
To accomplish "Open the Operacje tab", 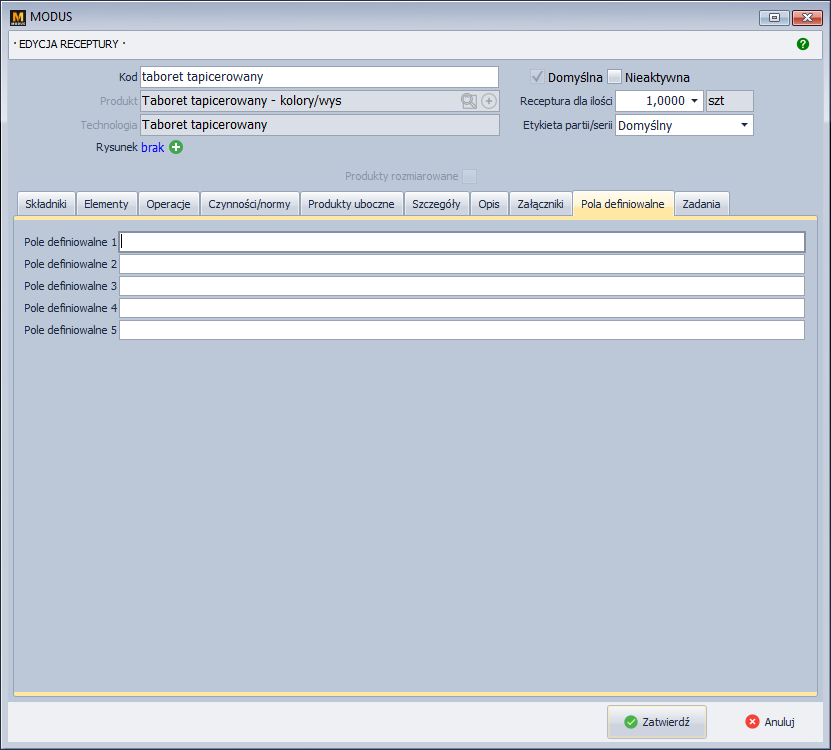I will (x=168, y=204).
